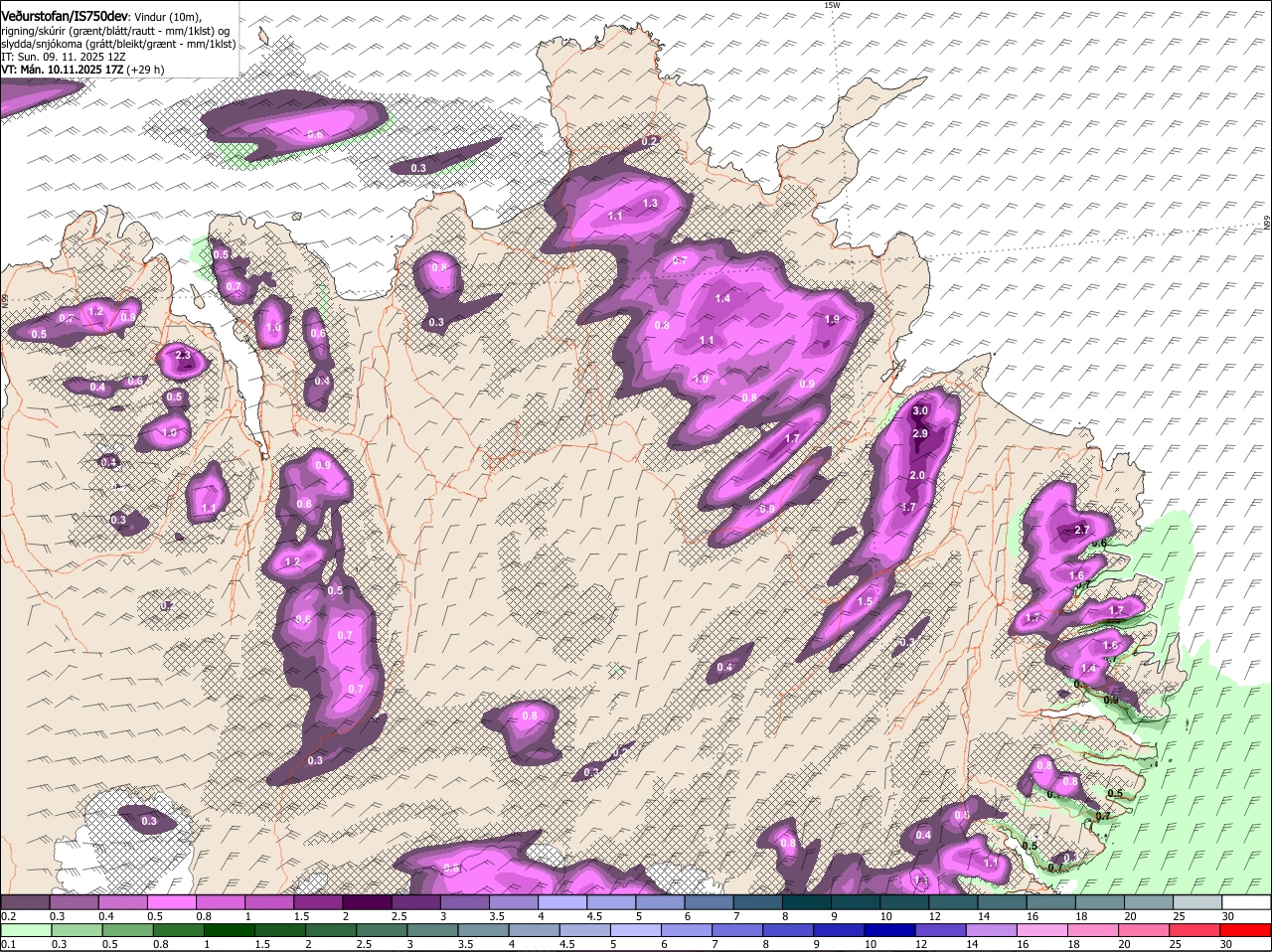
Task: Click the 3.0 precipitation value on the map
Action: pyautogui.click(x=920, y=410)
